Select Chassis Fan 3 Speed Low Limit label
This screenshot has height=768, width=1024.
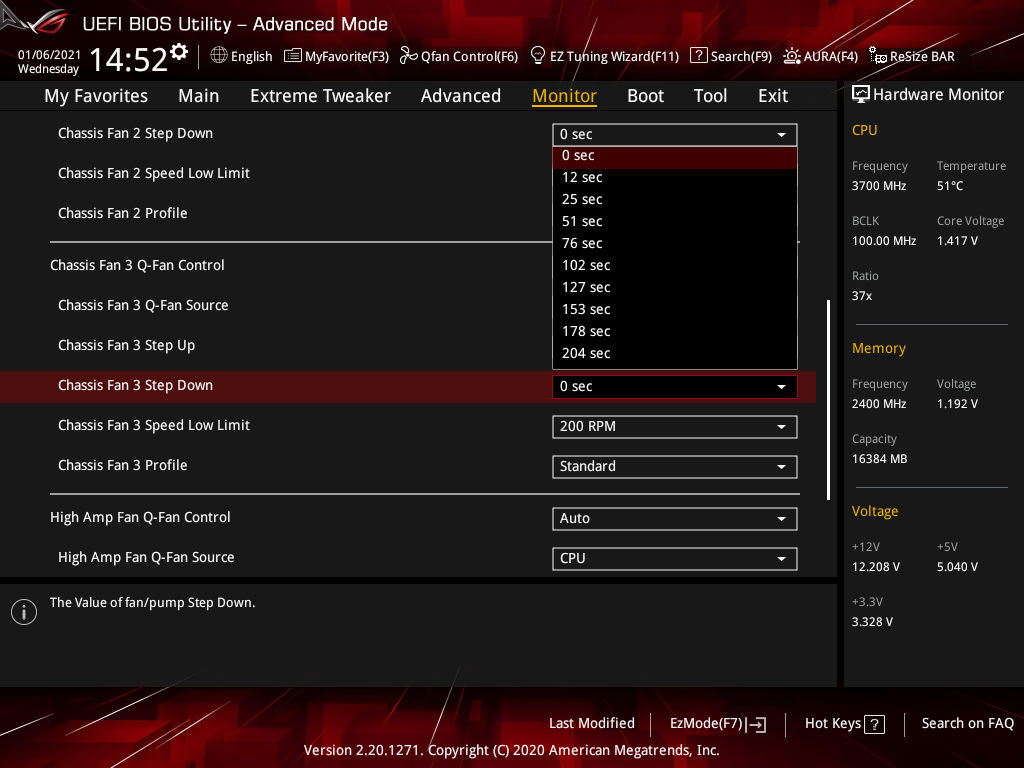click(153, 425)
